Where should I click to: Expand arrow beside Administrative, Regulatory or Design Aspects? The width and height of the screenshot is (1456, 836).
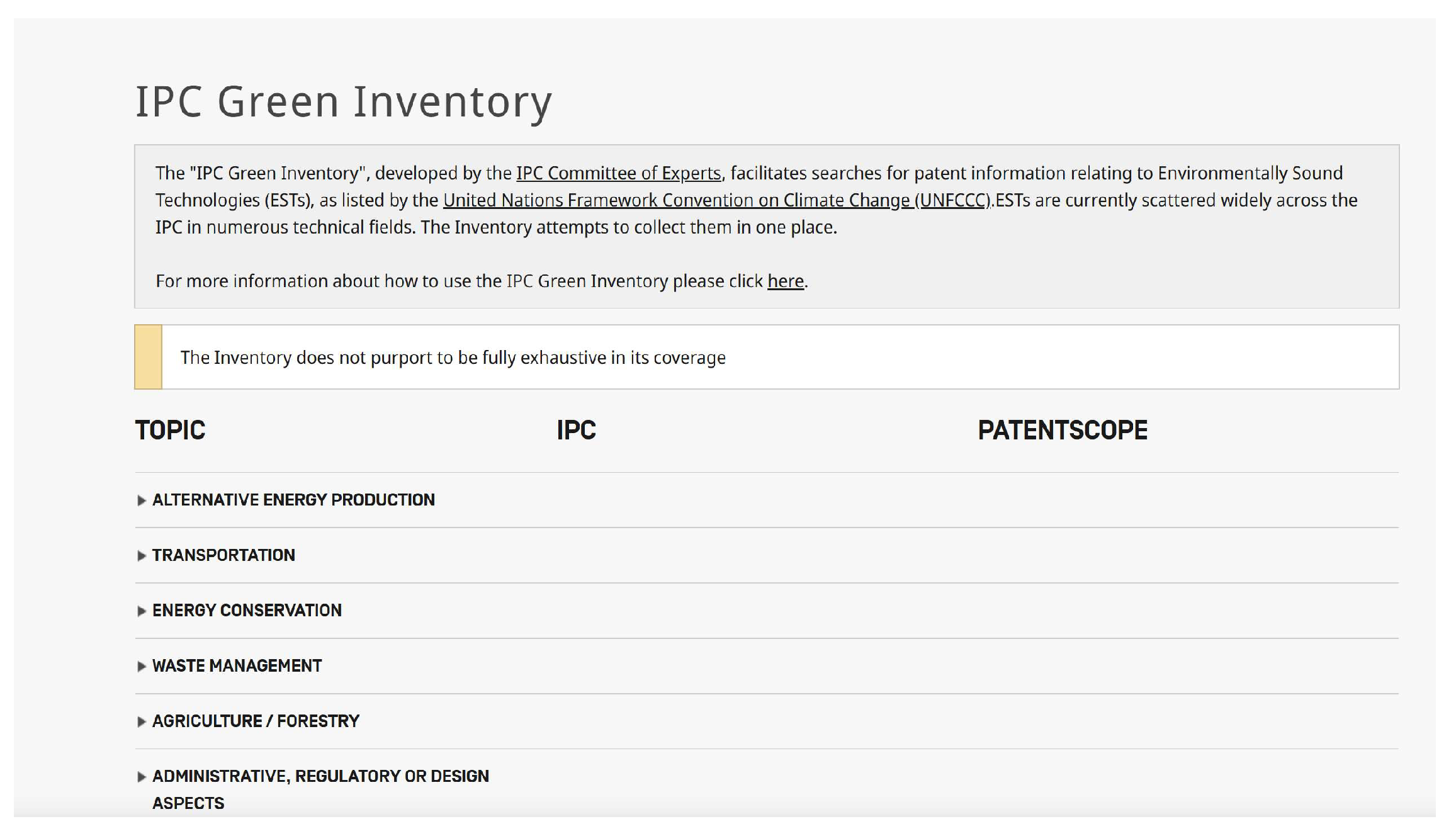pos(142,777)
